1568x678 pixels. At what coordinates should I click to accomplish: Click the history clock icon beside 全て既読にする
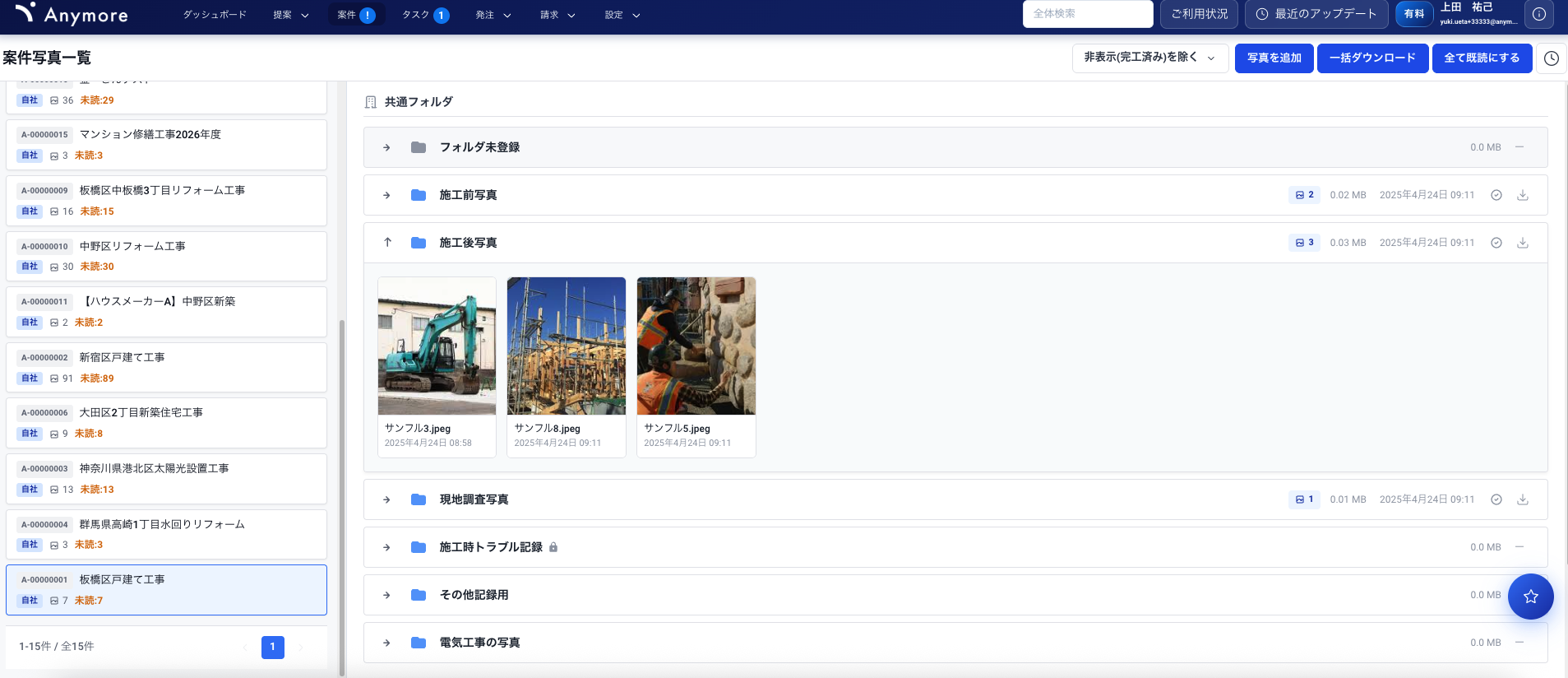(1551, 58)
